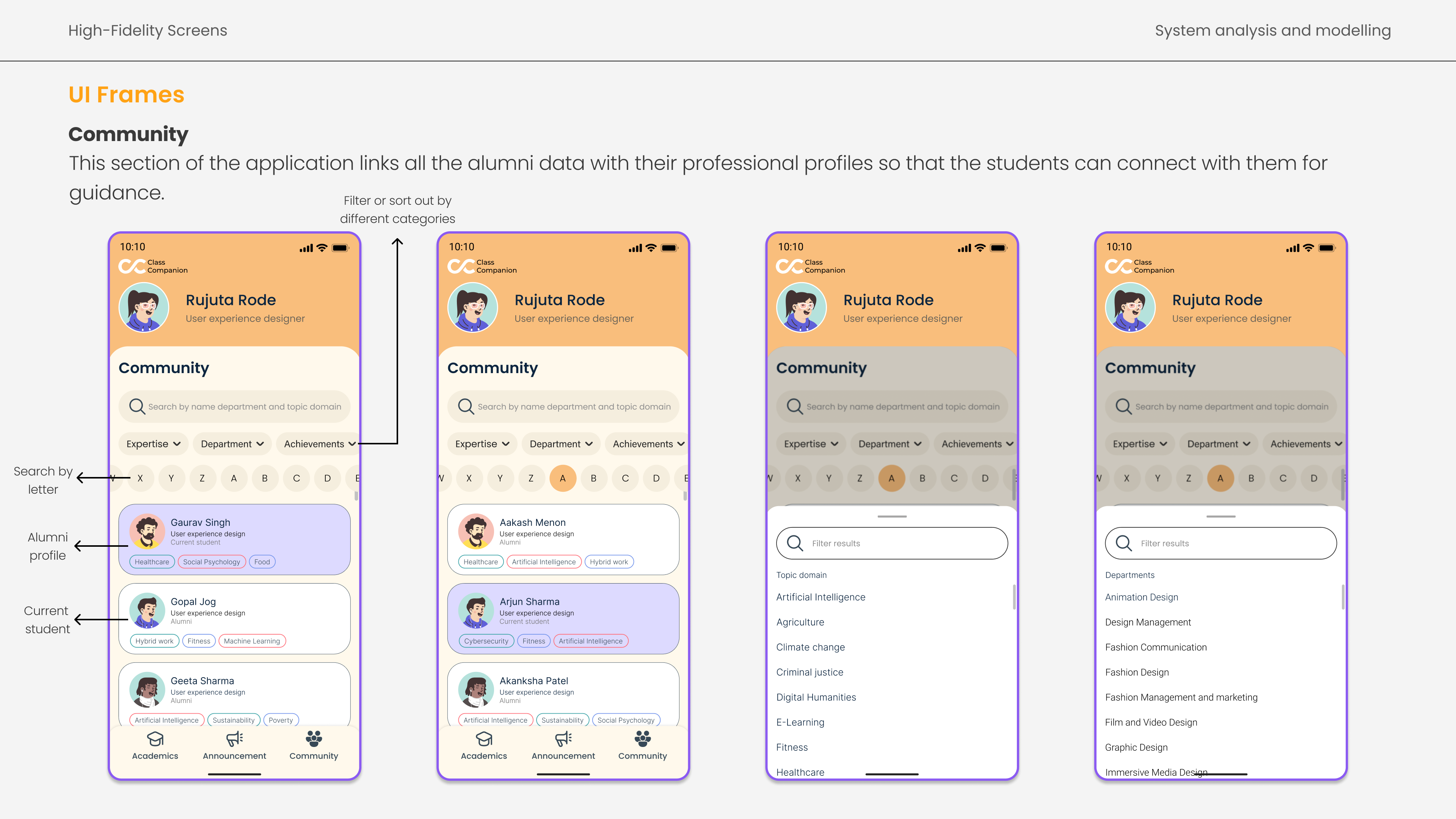Select the highlighted letter A in second phone
Image resolution: width=1456 pixels, height=819 pixels.
[x=562, y=478]
